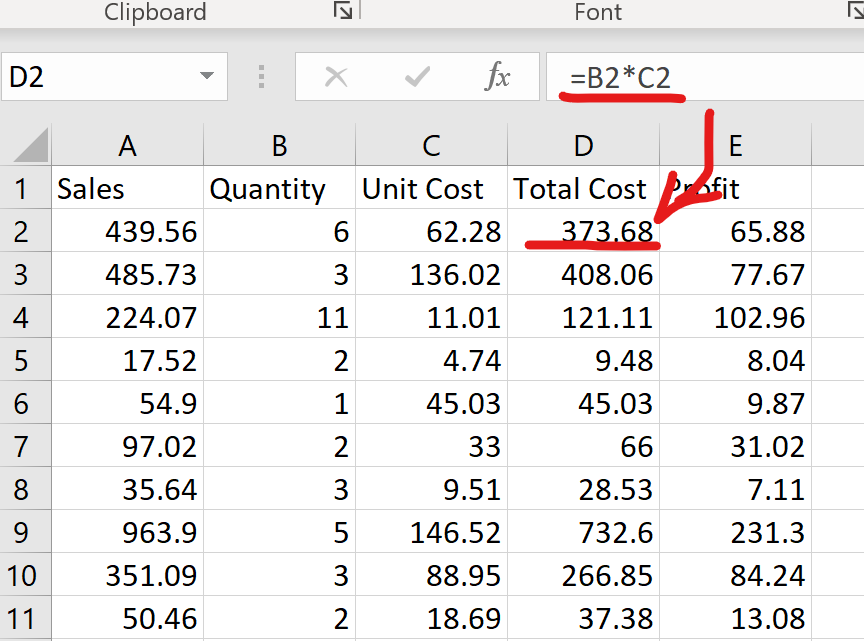This screenshot has width=864, height=641.
Task: Open the Font dialog launcher icon
Action: click(855, 10)
